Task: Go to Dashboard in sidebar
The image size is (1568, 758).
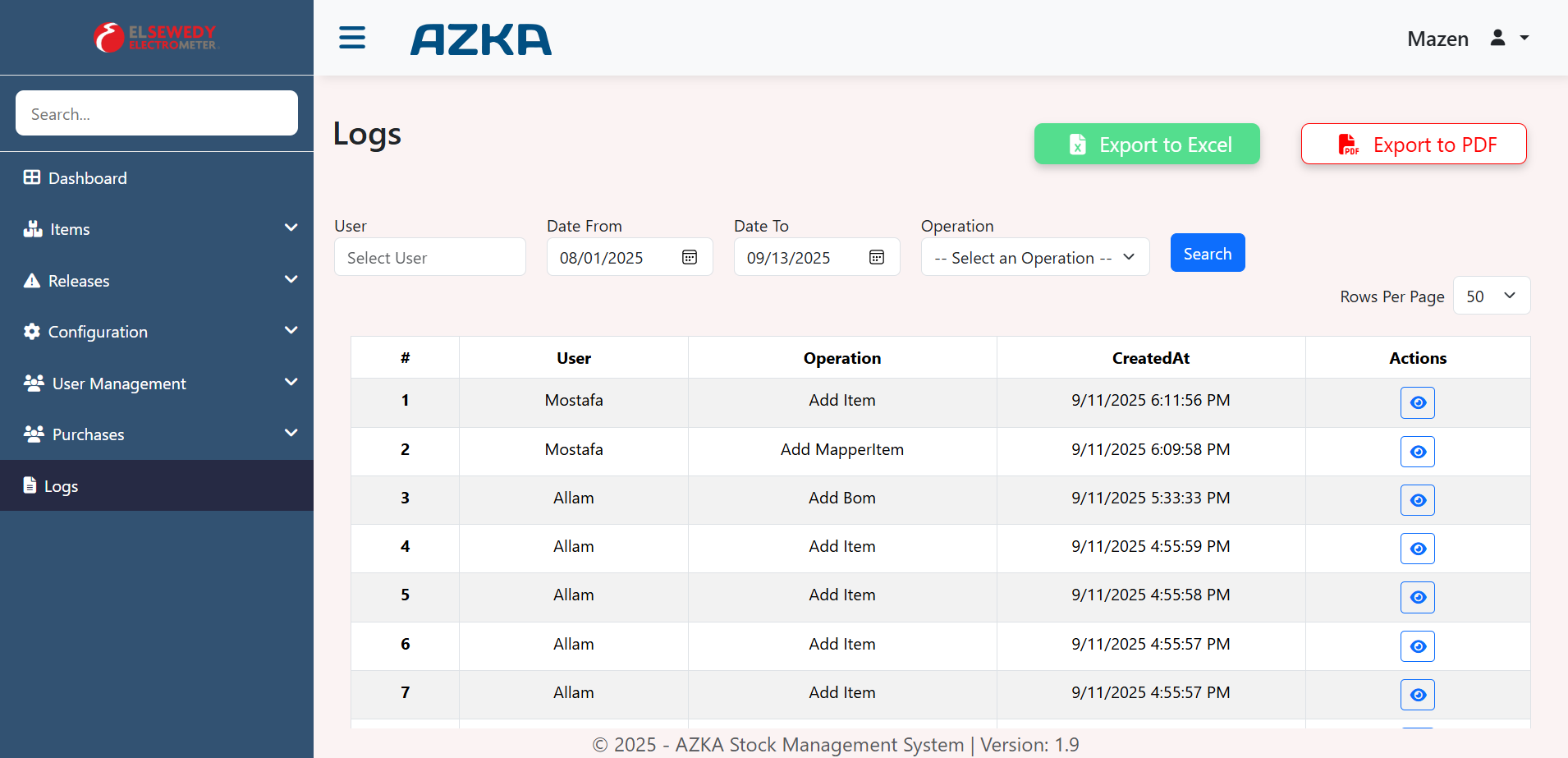Action: click(x=87, y=178)
